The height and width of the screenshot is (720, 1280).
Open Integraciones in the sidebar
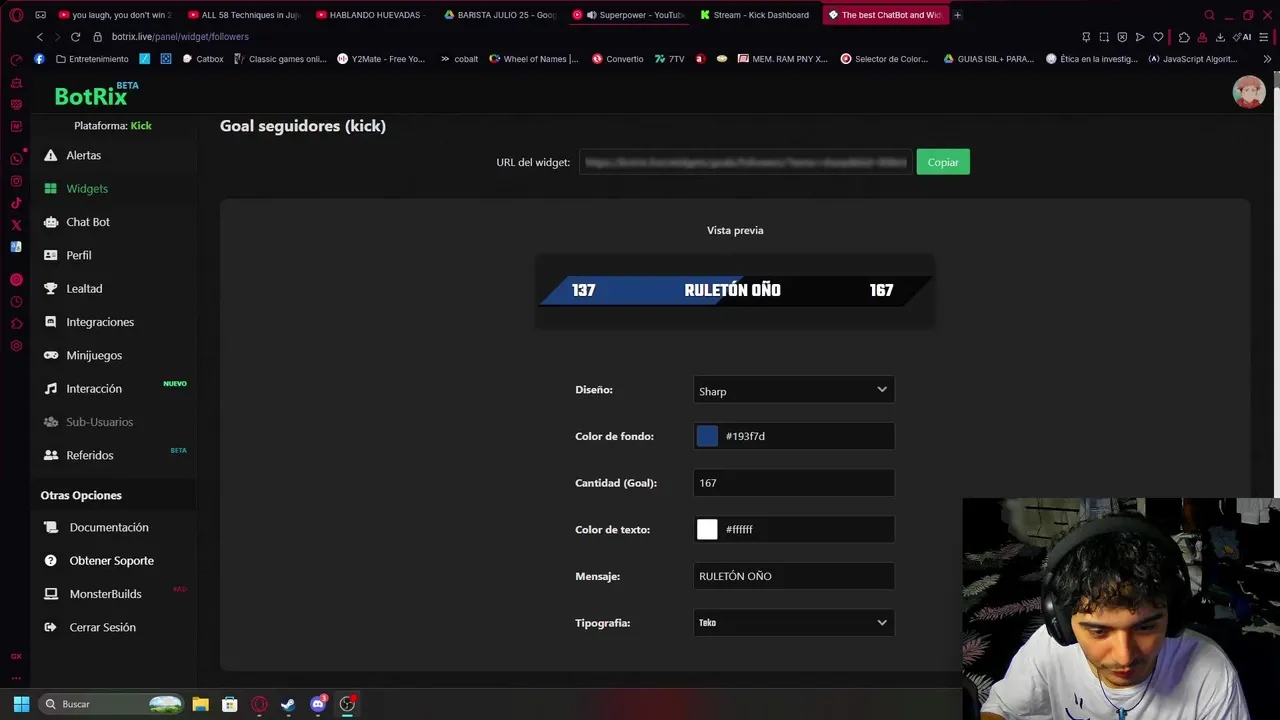[x=89, y=322]
